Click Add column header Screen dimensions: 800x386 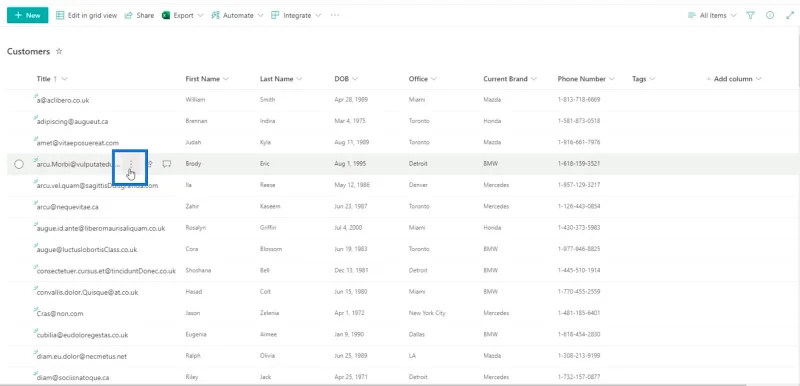(x=734, y=79)
